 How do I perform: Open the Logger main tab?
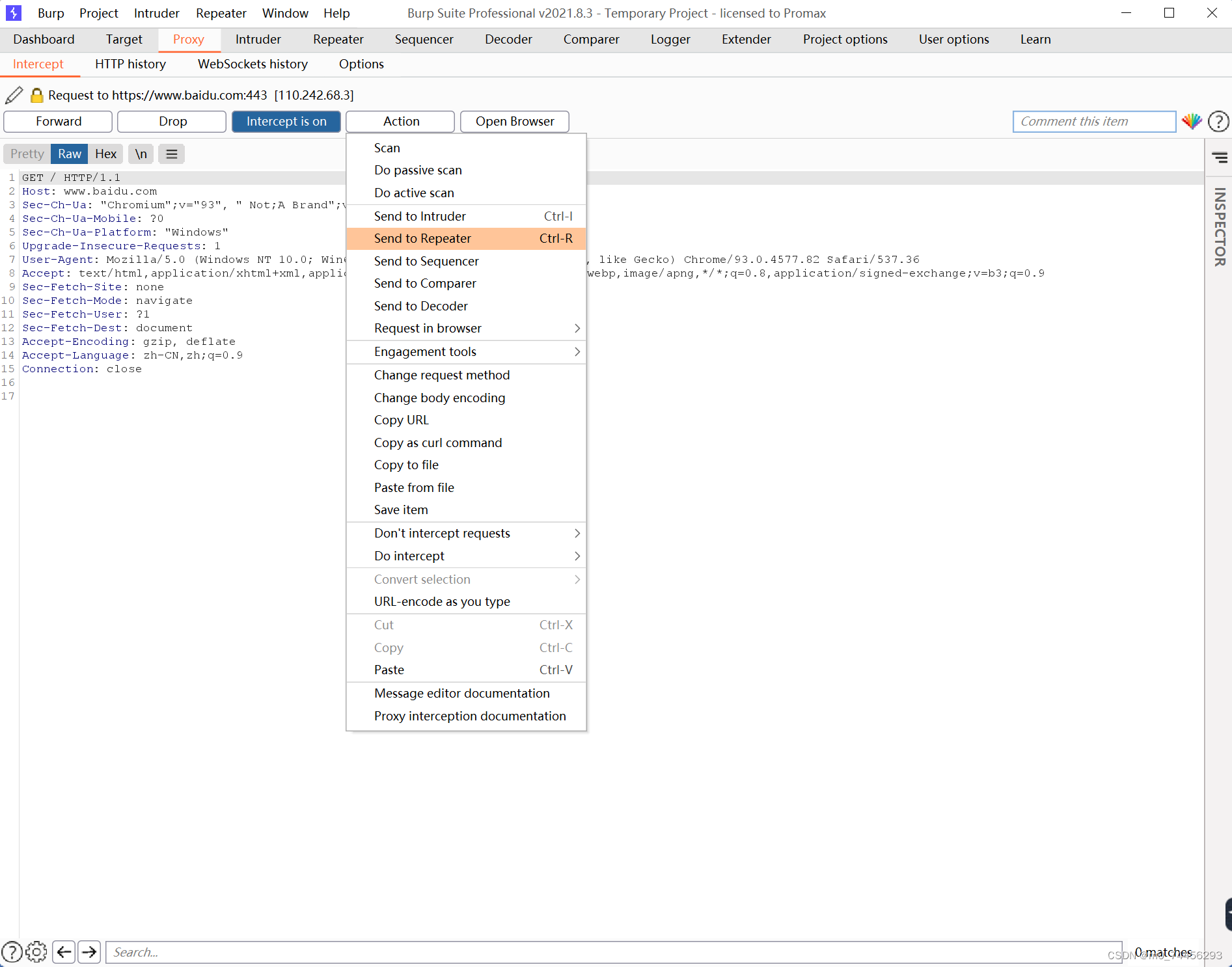click(670, 40)
